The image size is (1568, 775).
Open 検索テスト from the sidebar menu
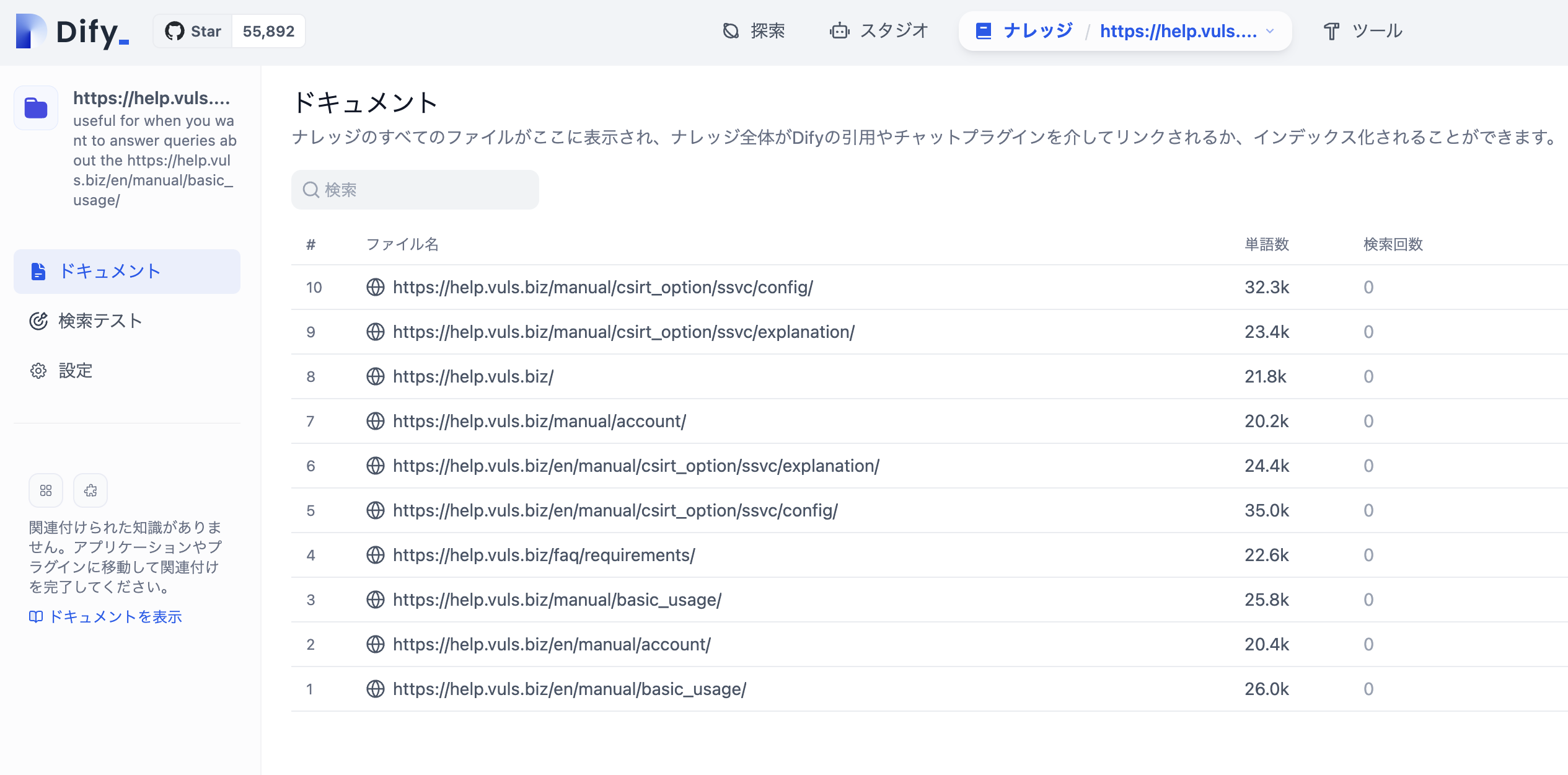pyautogui.click(x=99, y=321)
